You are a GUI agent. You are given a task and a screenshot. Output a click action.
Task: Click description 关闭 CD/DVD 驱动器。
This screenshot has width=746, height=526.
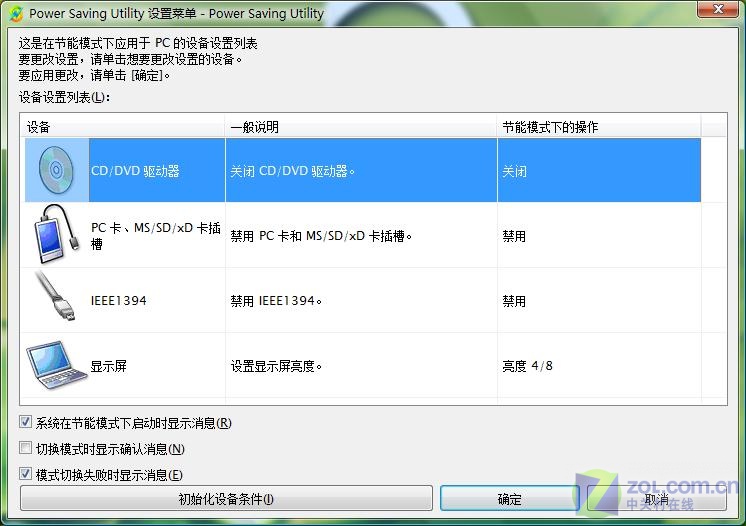(x=293, y=171)
